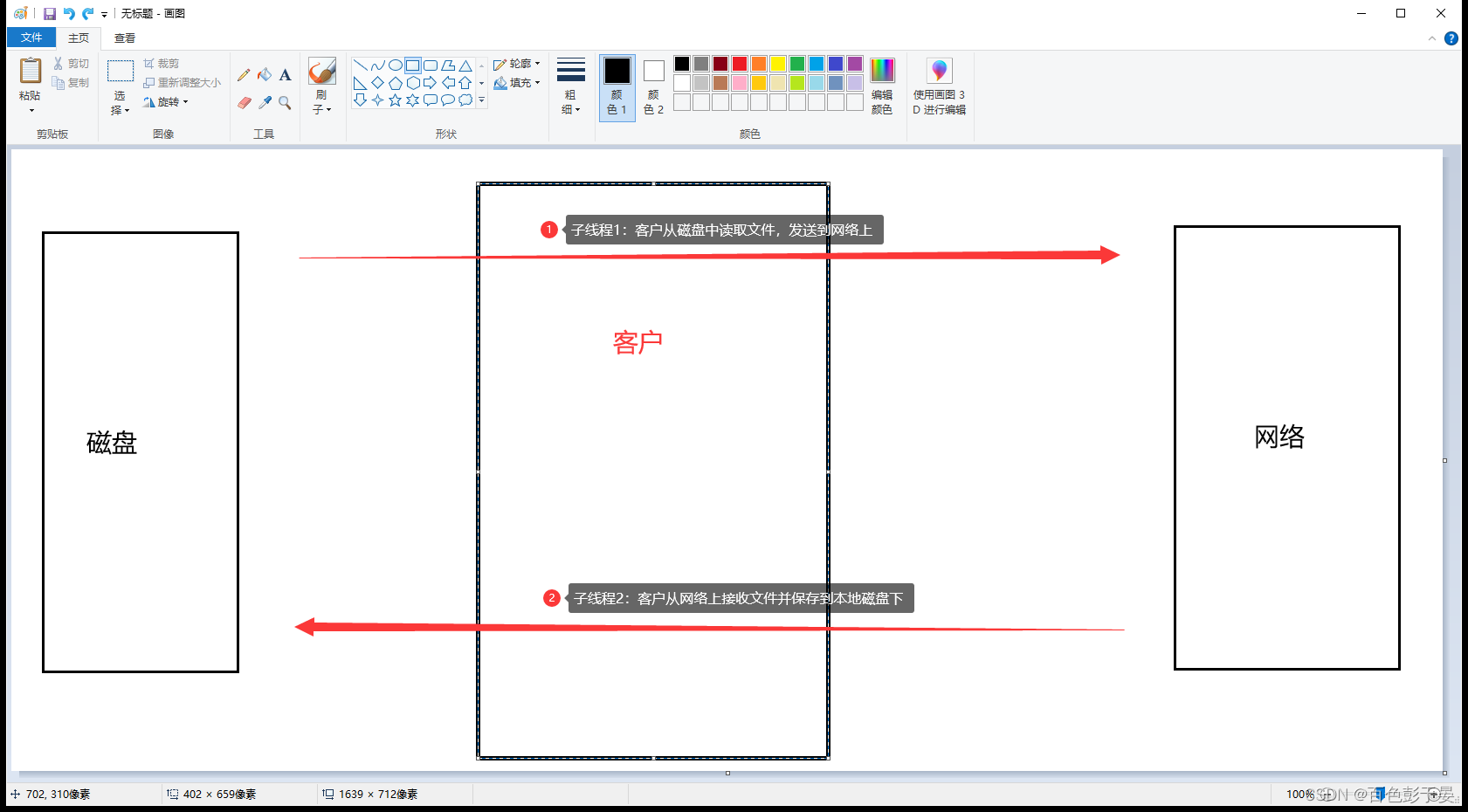Screen dimensions: 1468x812
Task: Click the Brushes (刷子) icon
Action: 321,71
